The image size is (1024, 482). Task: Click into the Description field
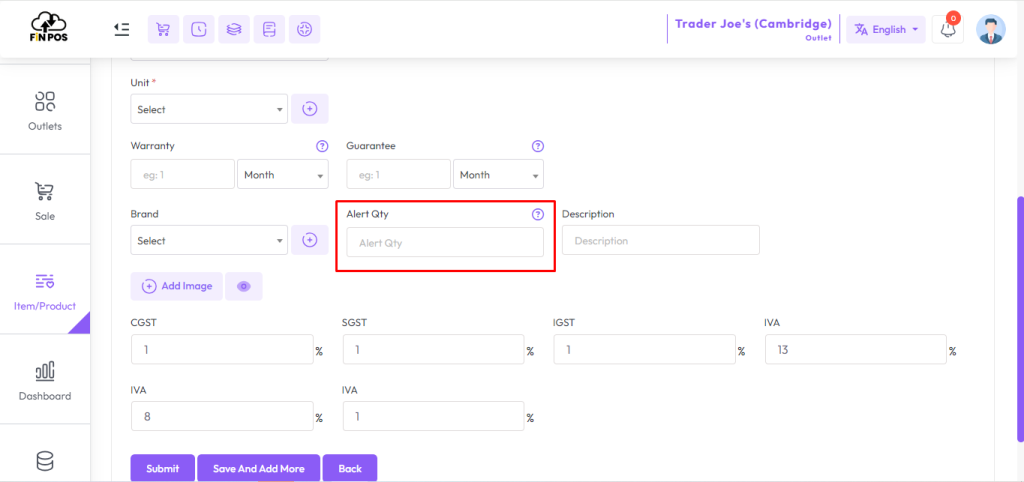(661, 240)
